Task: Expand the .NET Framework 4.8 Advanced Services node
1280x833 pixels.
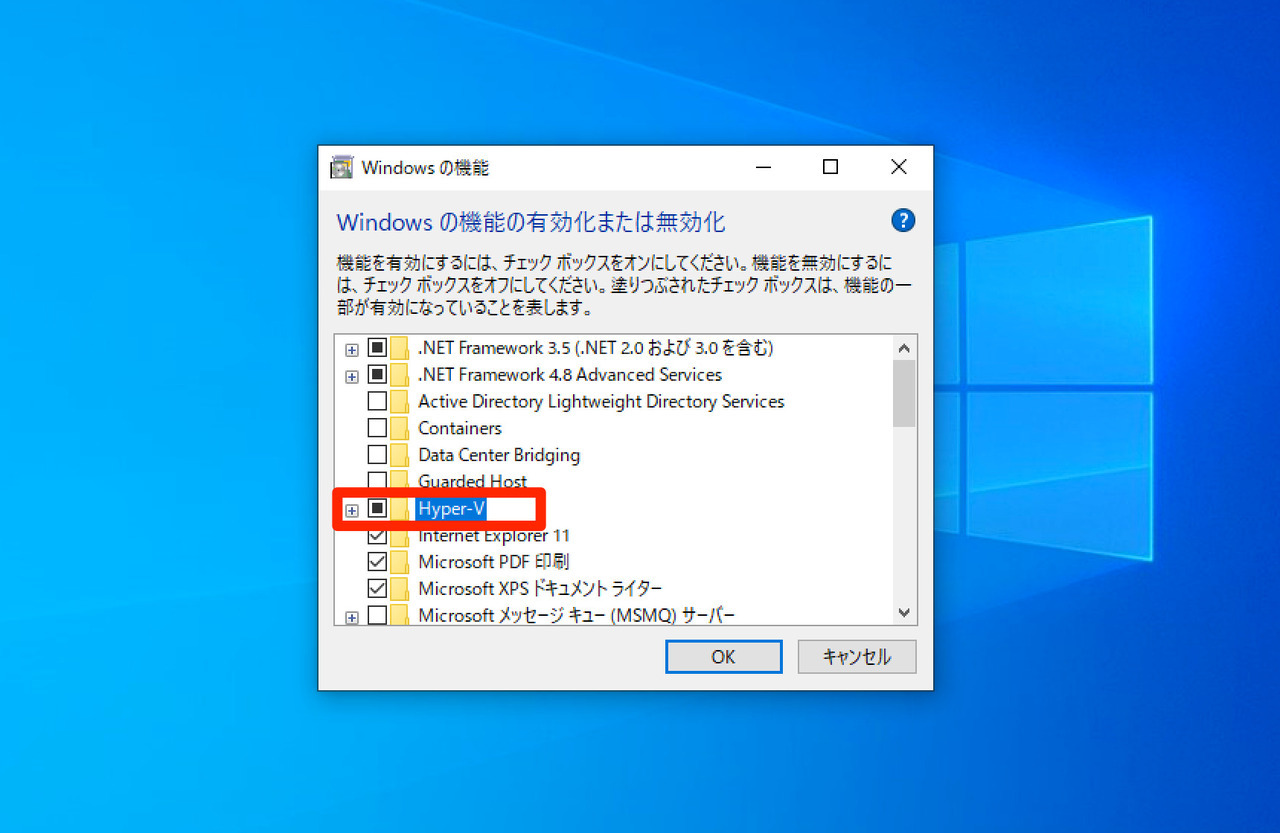Action: point(351,377)
